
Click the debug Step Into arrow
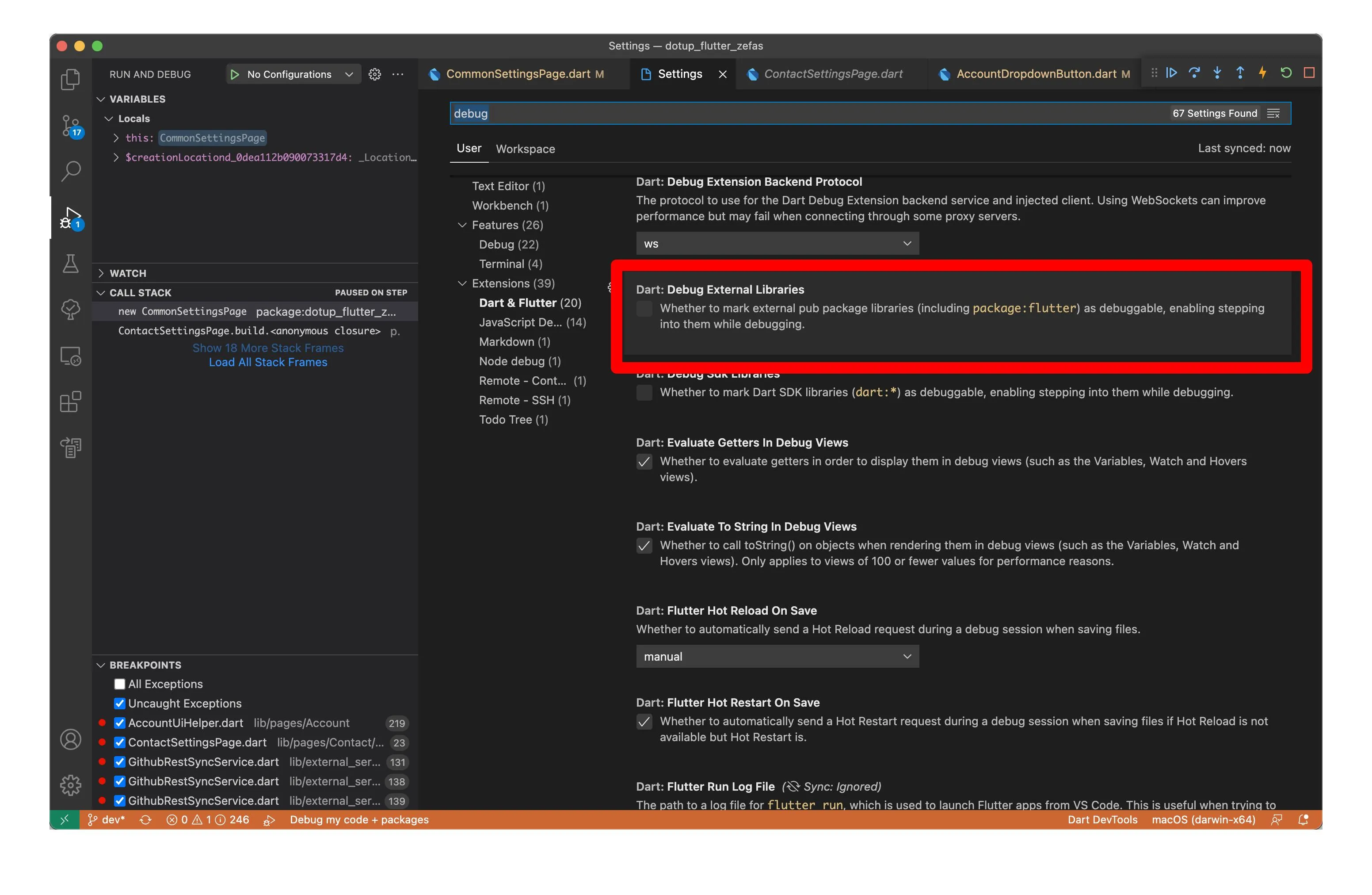click(1217, 73)
